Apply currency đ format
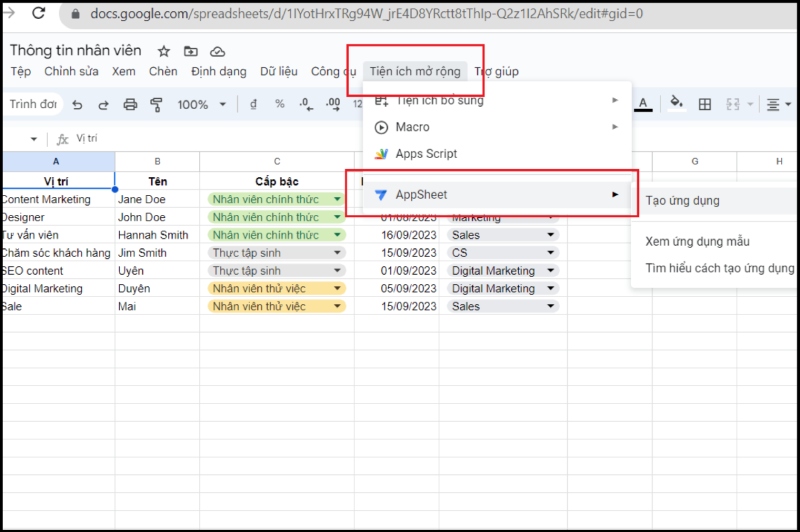800x532 pixels. tap(253, 105)
